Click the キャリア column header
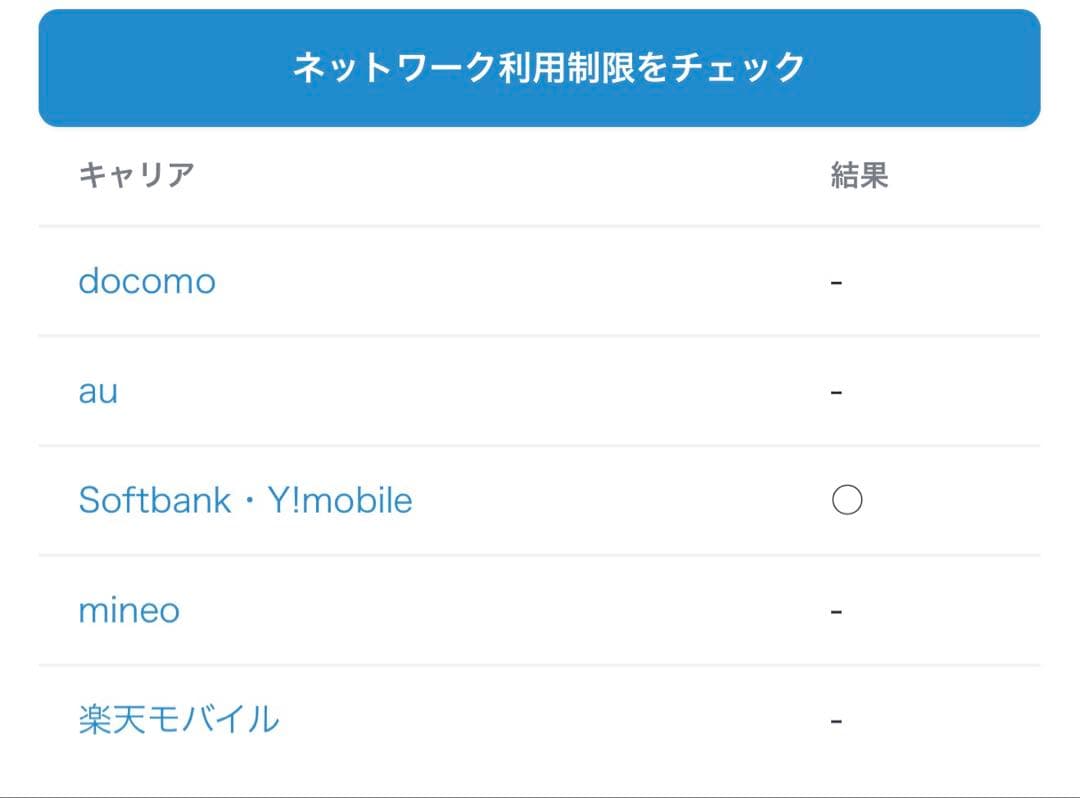Screen dimensions: 1080x798 [136, 175]
